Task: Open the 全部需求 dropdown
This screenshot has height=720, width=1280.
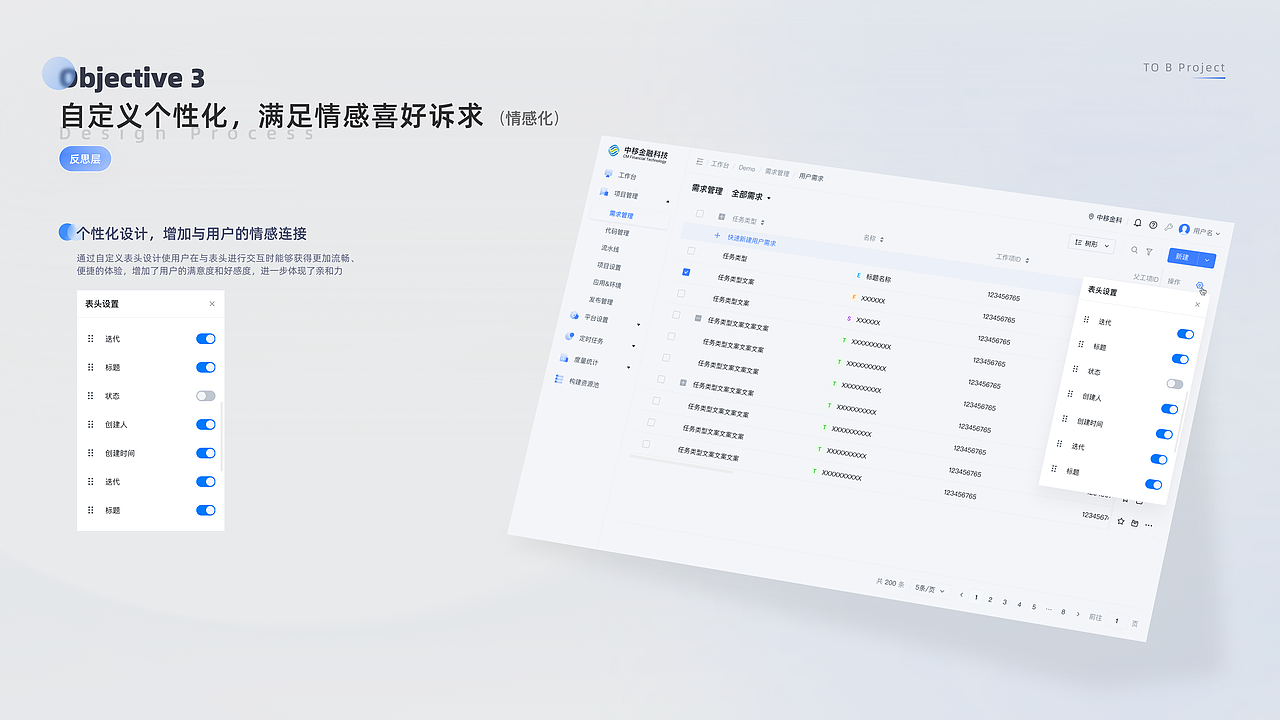Action: pyautogui.click(x=751, y=196)
